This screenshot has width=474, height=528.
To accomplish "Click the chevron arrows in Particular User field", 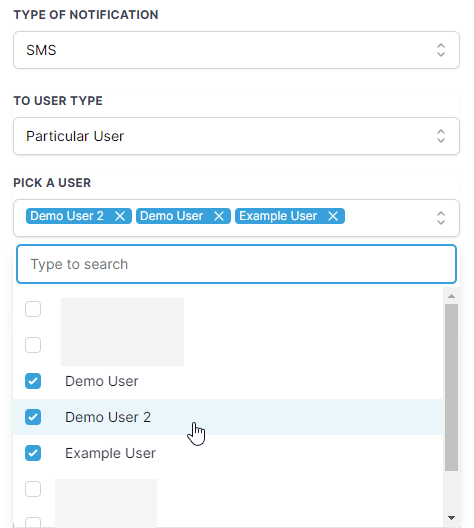I will (441, 136).
